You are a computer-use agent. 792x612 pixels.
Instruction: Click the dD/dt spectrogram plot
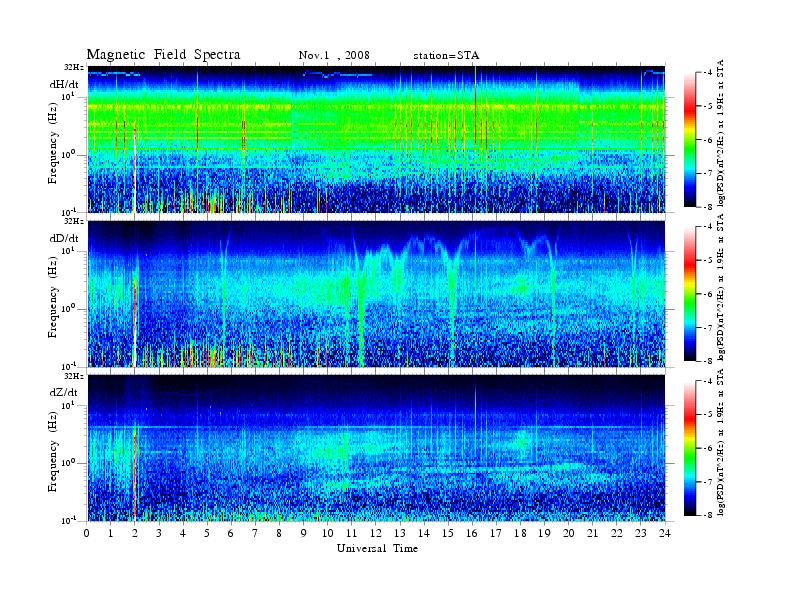[x=376, y=293]
